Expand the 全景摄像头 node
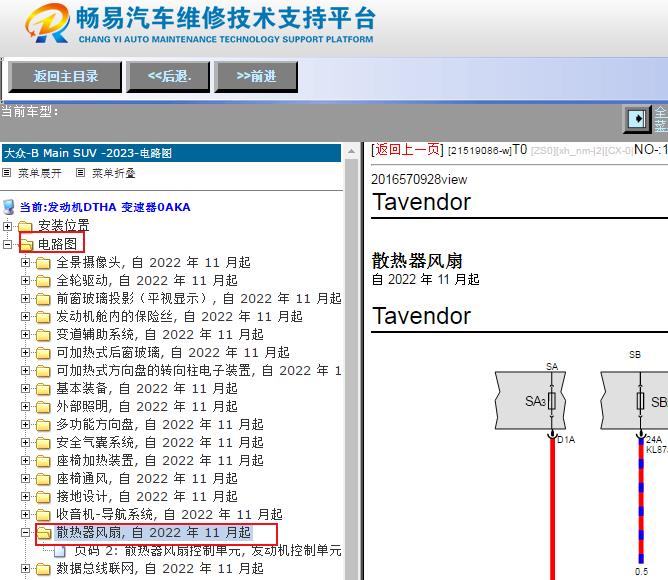Viewport: 668px width, 580px height. (26, 263)
